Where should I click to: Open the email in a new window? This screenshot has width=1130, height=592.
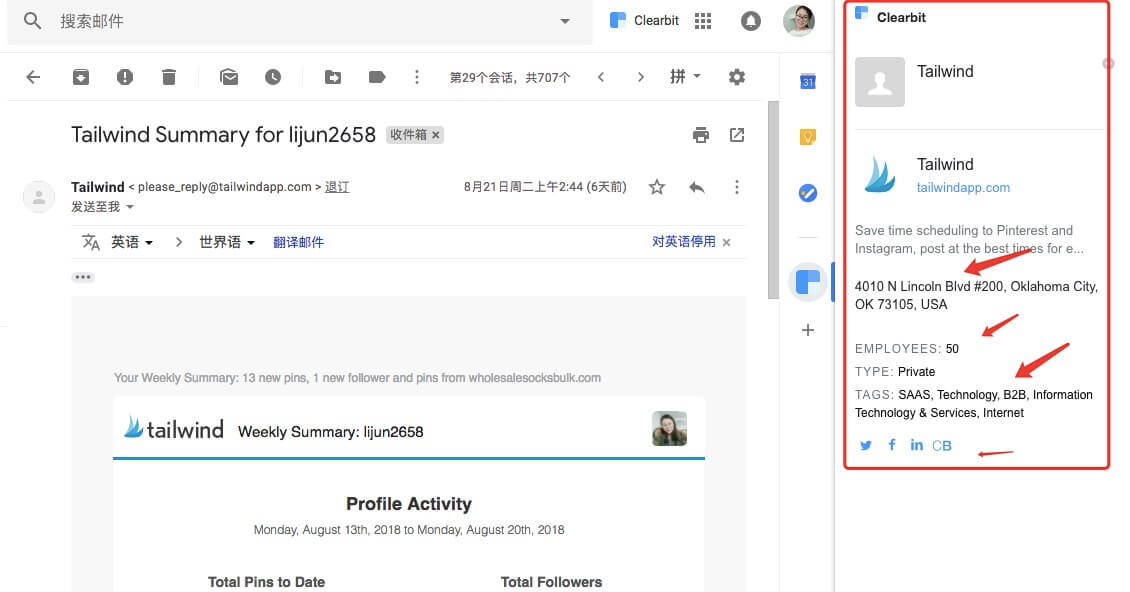[x=737, y=135]
